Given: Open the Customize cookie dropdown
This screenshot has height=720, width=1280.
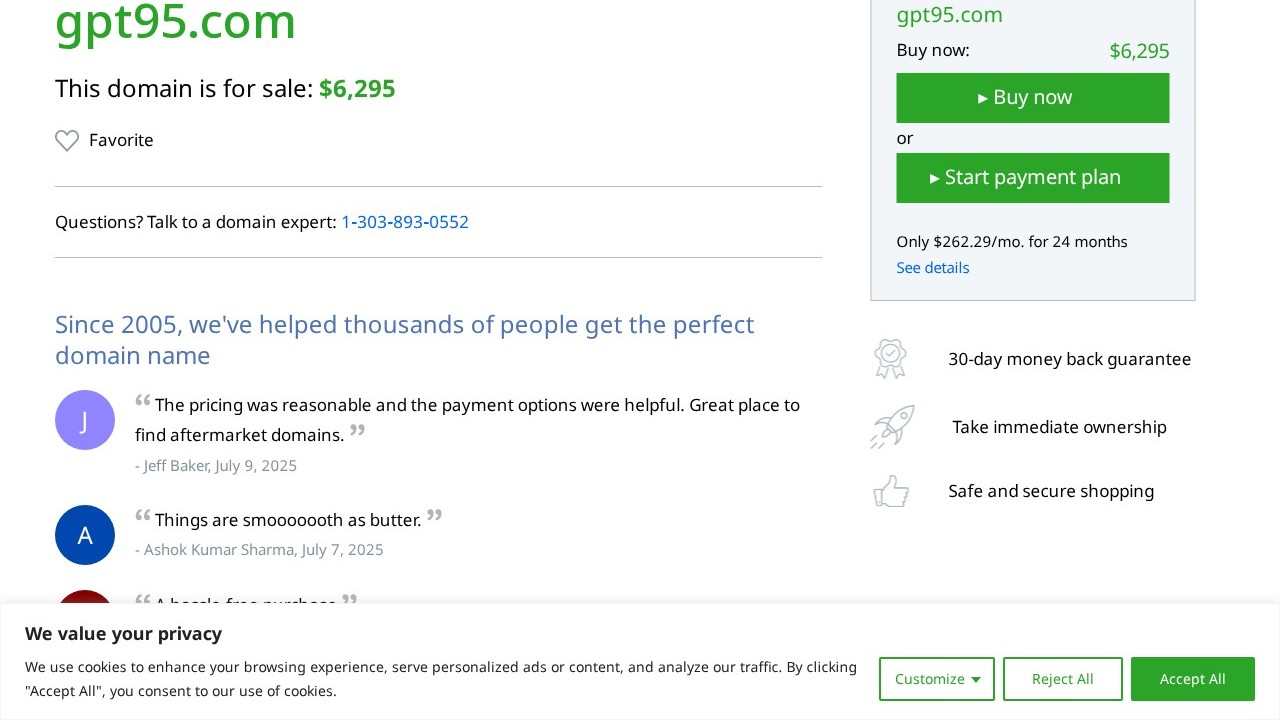Looking at the screenshot, I should pos(936,679).
